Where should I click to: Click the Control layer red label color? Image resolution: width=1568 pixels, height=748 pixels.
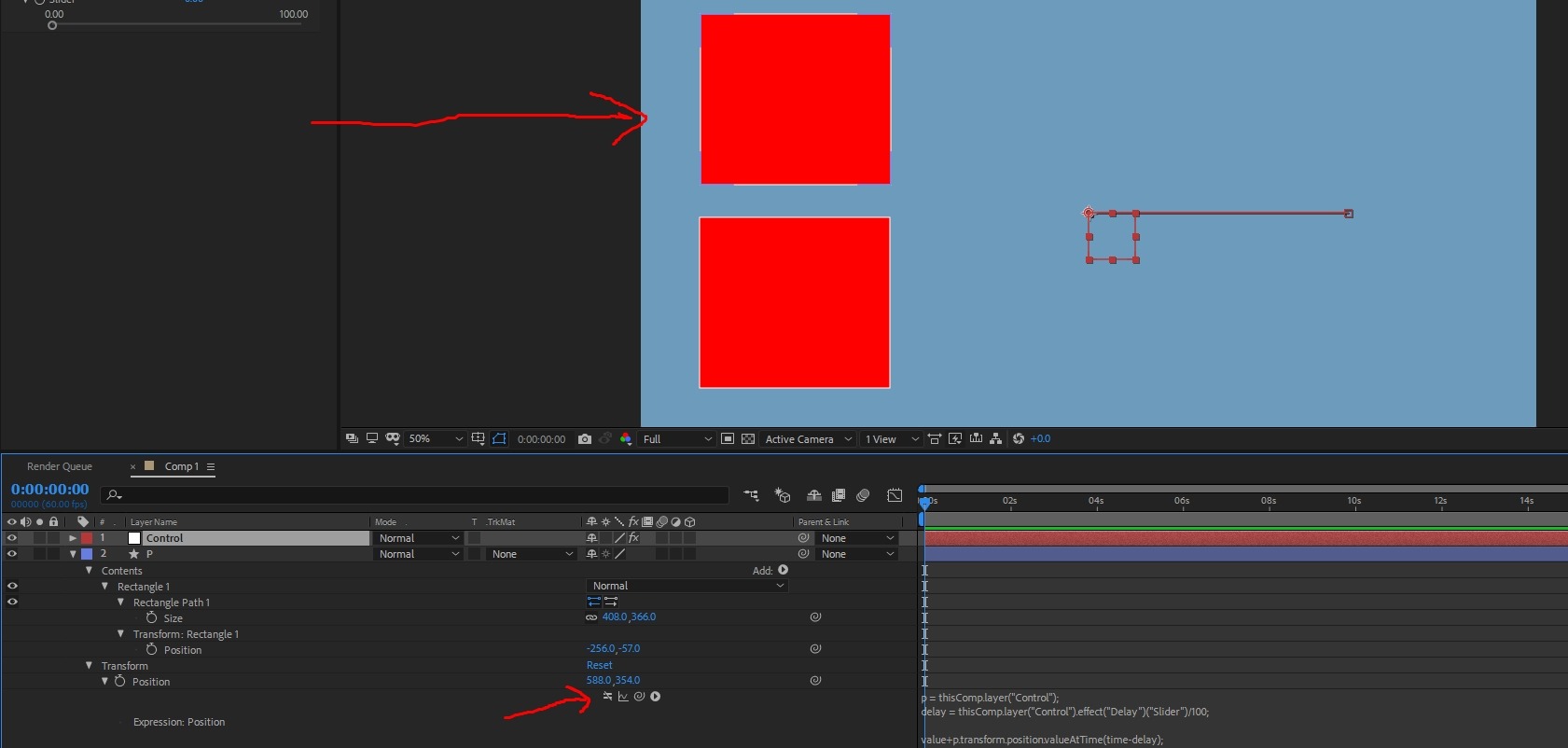click(x=87, y=538)
